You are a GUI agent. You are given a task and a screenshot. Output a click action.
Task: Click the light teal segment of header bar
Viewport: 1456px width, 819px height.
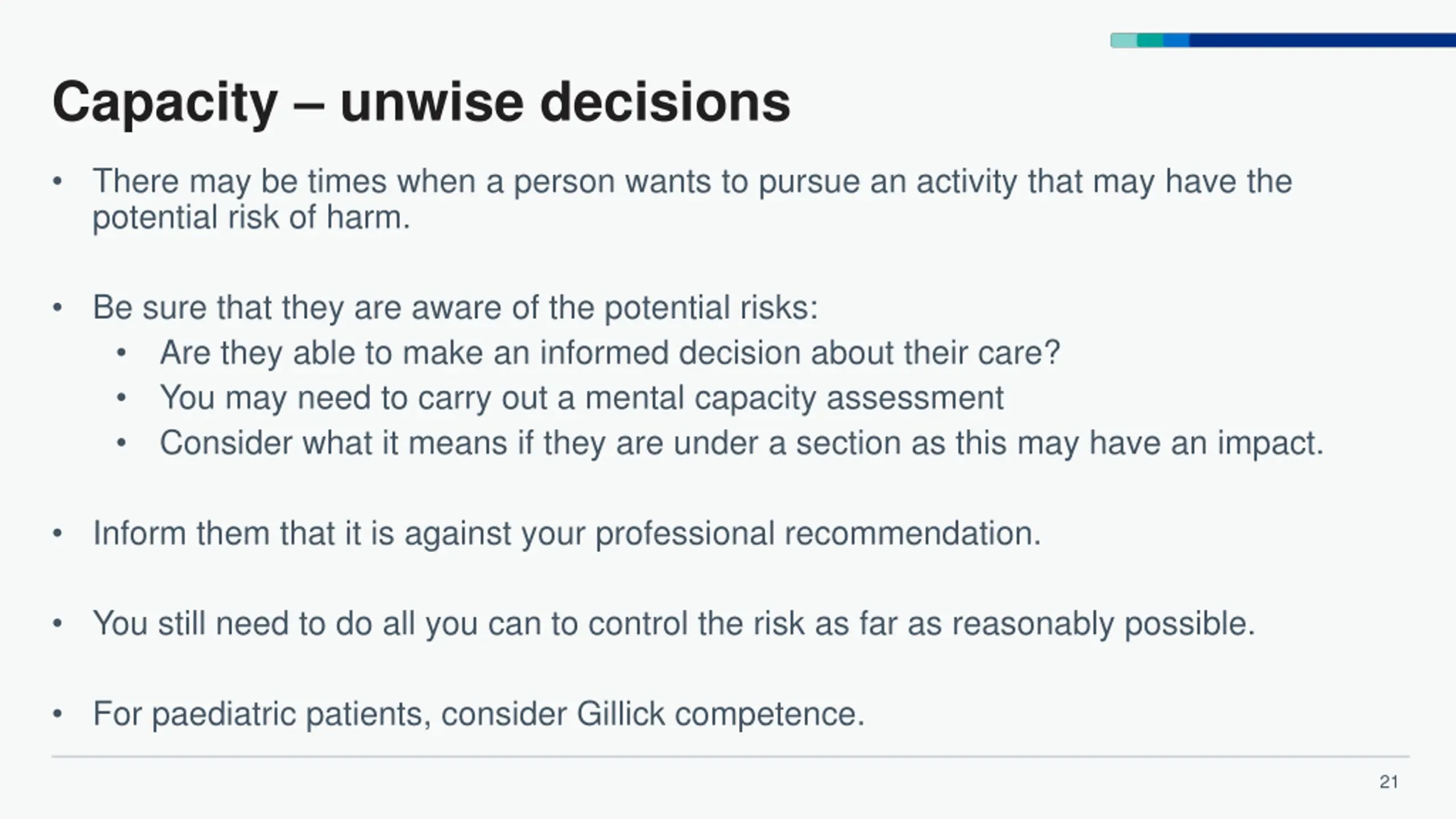tap(1124, 40)
